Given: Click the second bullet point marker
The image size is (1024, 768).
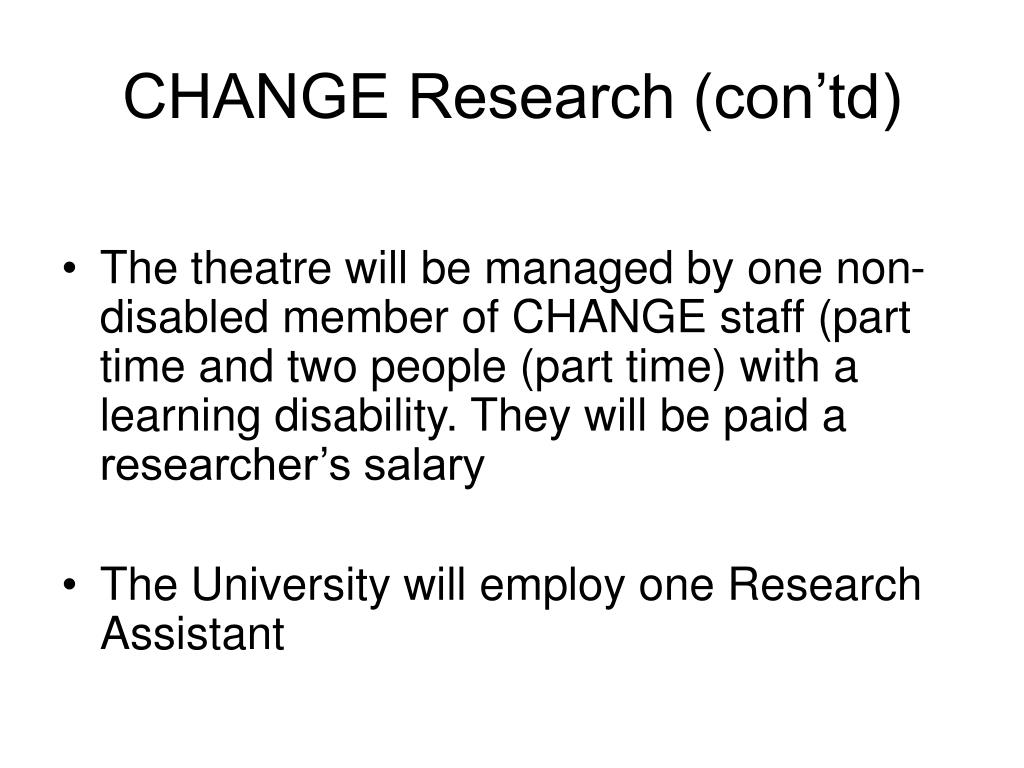Looking at the screenshot, I should point(70,584).
